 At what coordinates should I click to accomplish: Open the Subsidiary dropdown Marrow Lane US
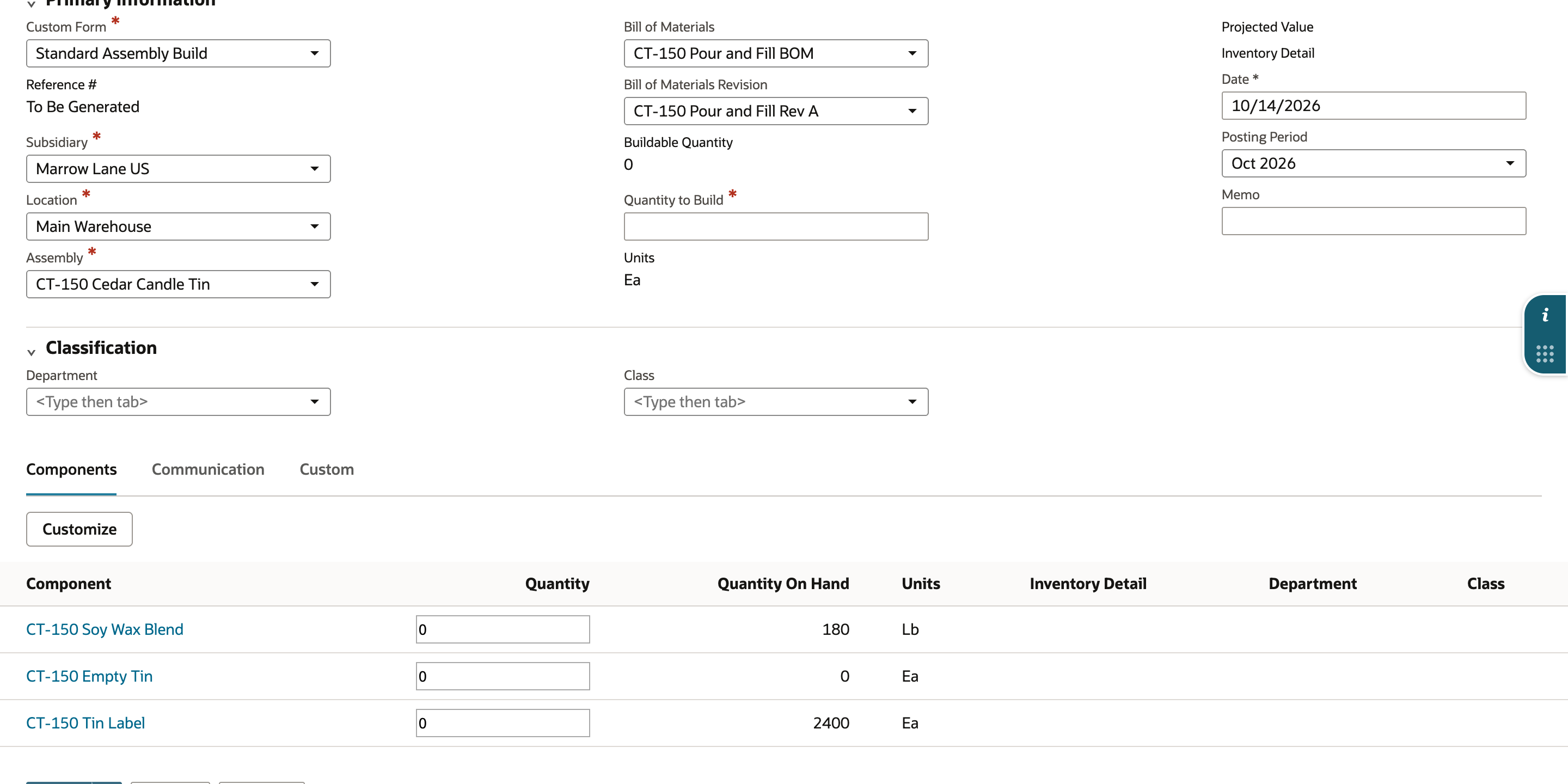[x=179, y=169]
